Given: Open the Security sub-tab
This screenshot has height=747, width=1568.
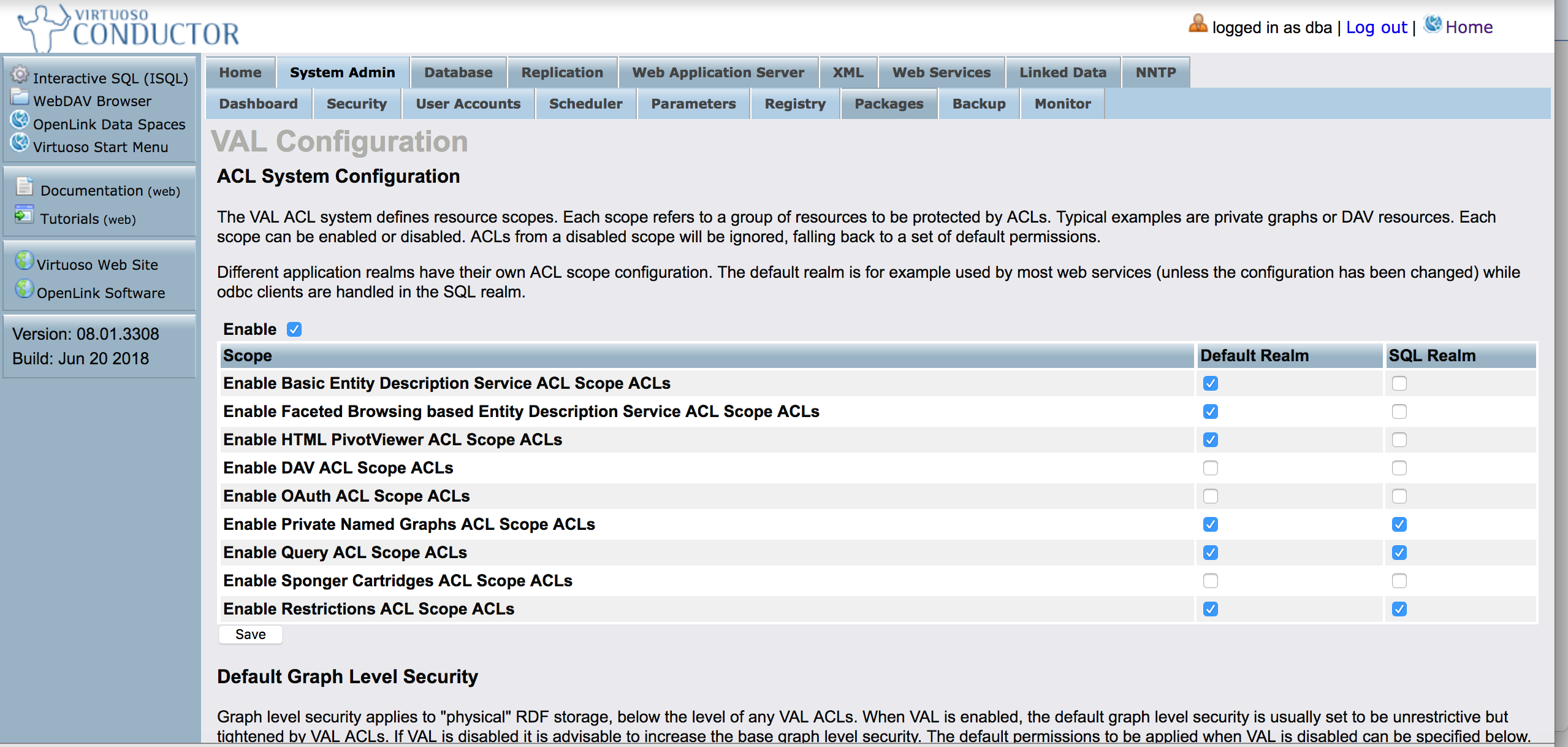Looking at the screenshot, I should 356,104.
